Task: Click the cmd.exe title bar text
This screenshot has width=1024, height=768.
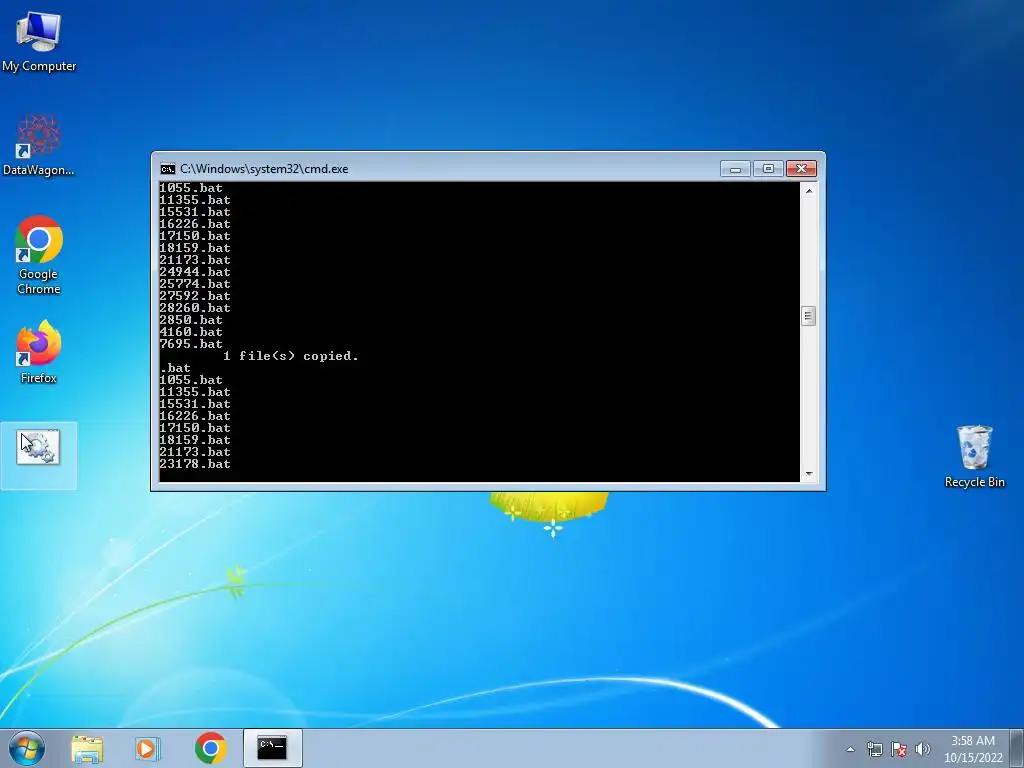Action: [264, 169]
